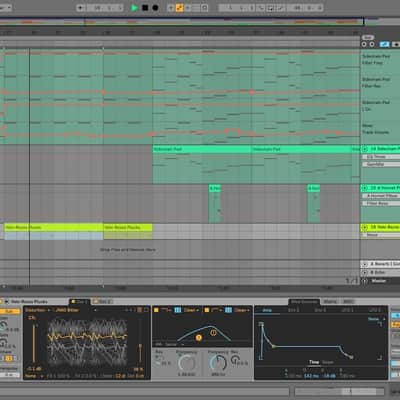The width and height of the screenshot is (400, 400).
Task: Toggle the orange Automation Arm button
Action: (x=180, y=8)
